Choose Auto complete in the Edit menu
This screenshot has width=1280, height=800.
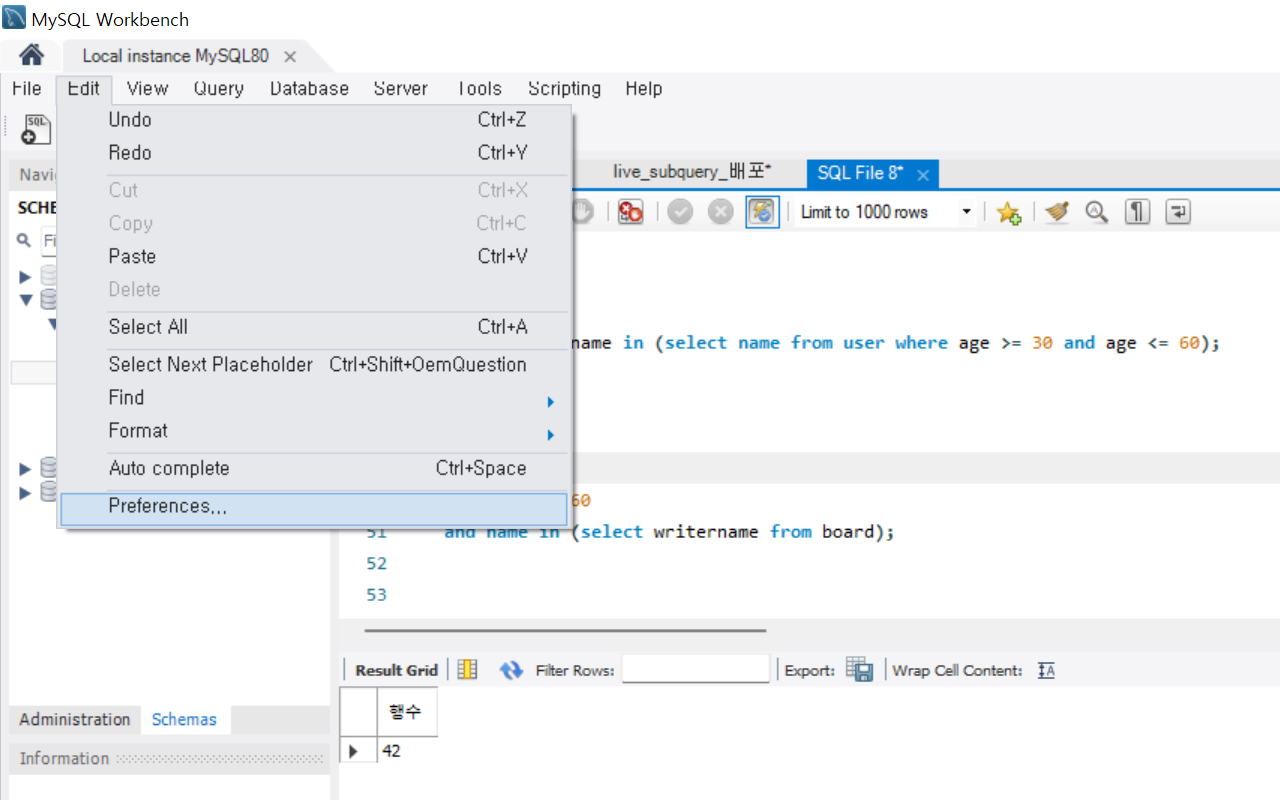314,468
